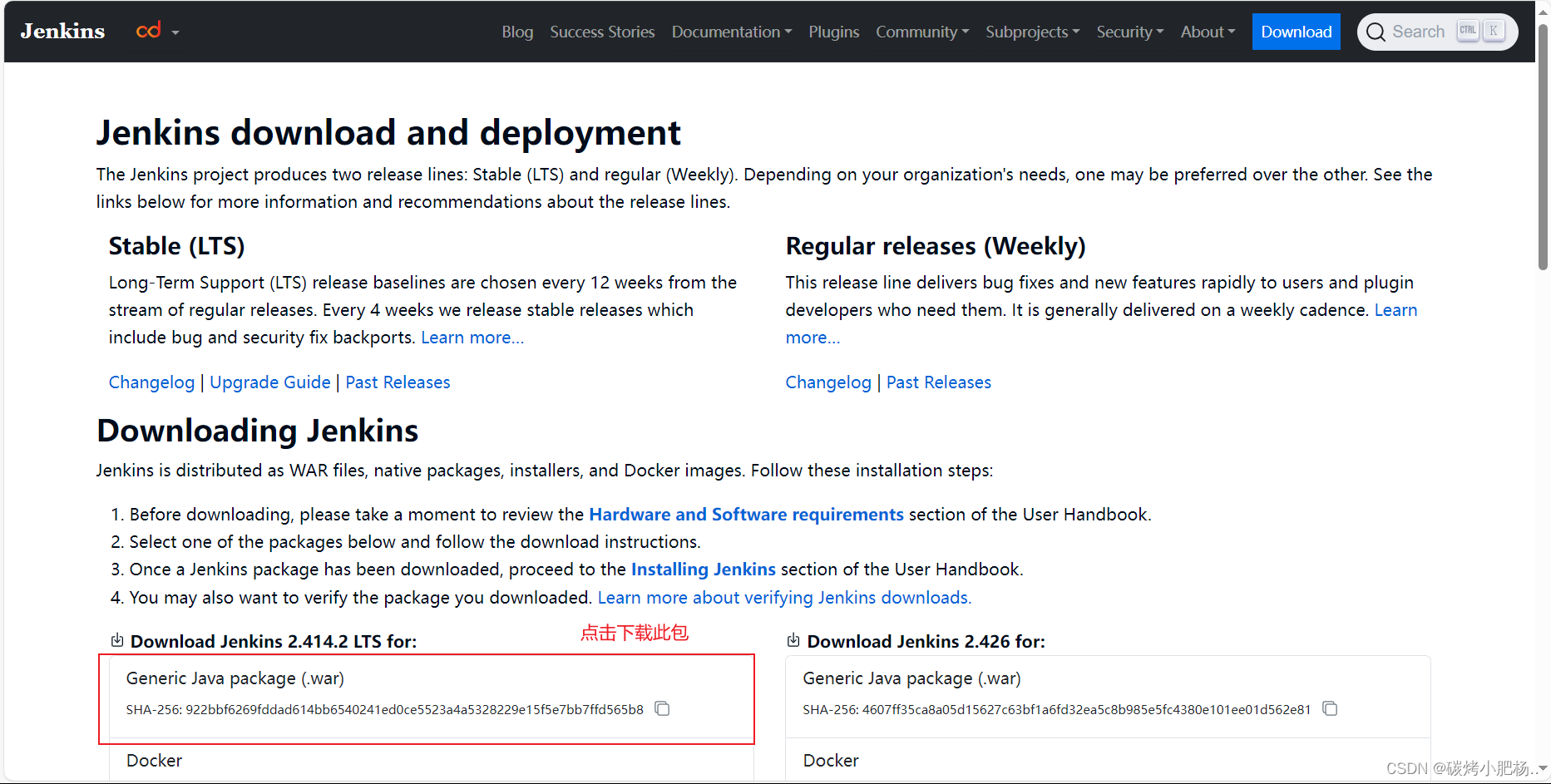Click the CD Foundation logo icon
Image resolution: width=1551 pixels, height=784 pixels.
148,31
